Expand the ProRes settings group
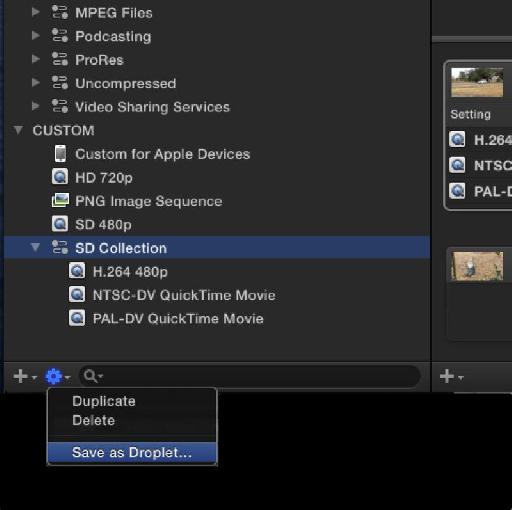The width and height of the screenshot is (512, 510). click(x=35, y=59)
